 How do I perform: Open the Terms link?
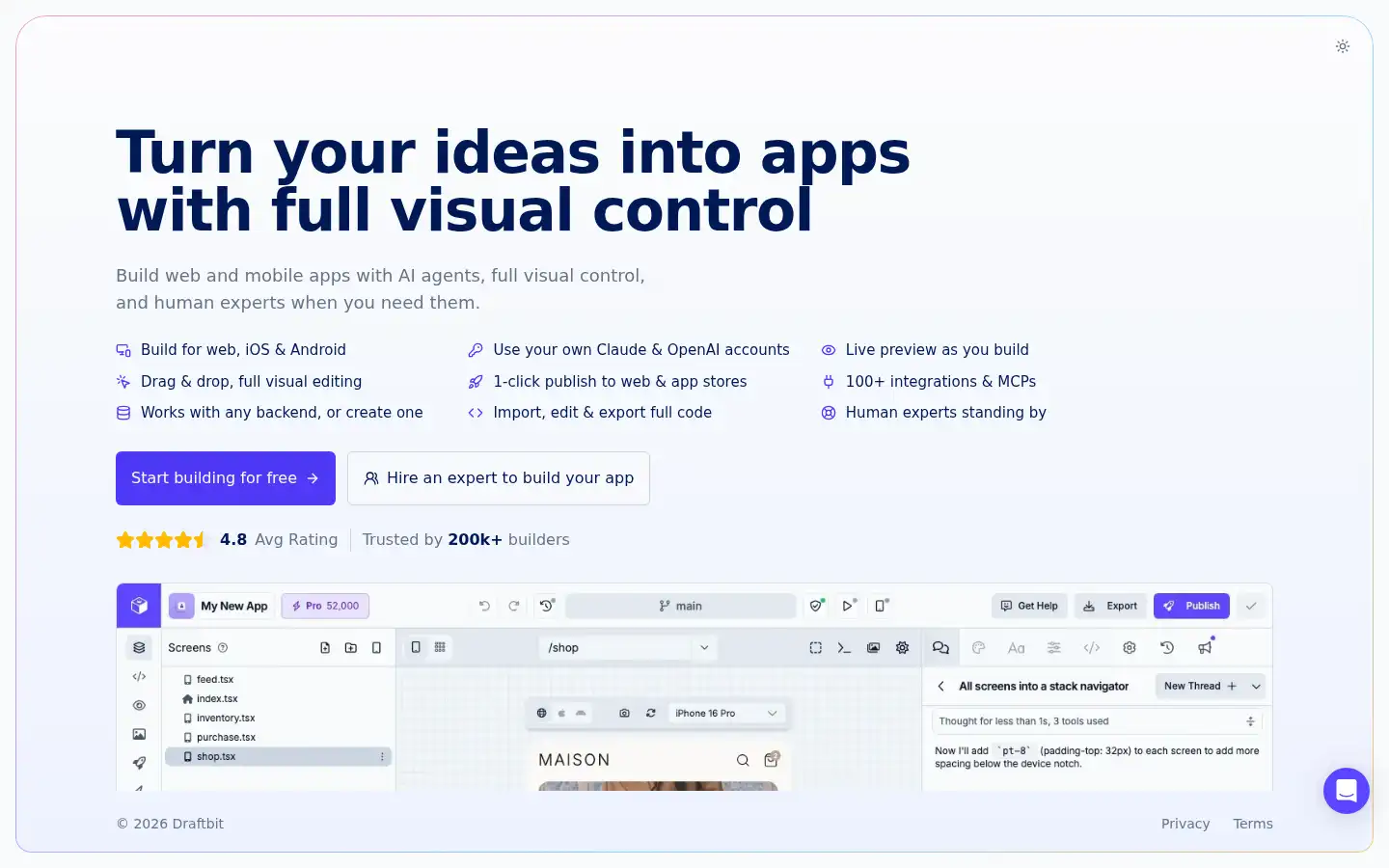tap(1253, 824)
